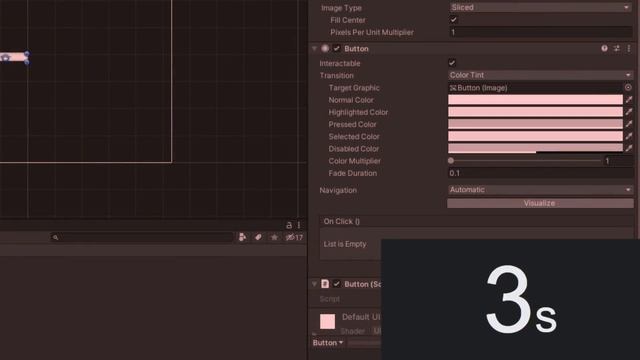Open Target Graphic object picker circle

628,87
